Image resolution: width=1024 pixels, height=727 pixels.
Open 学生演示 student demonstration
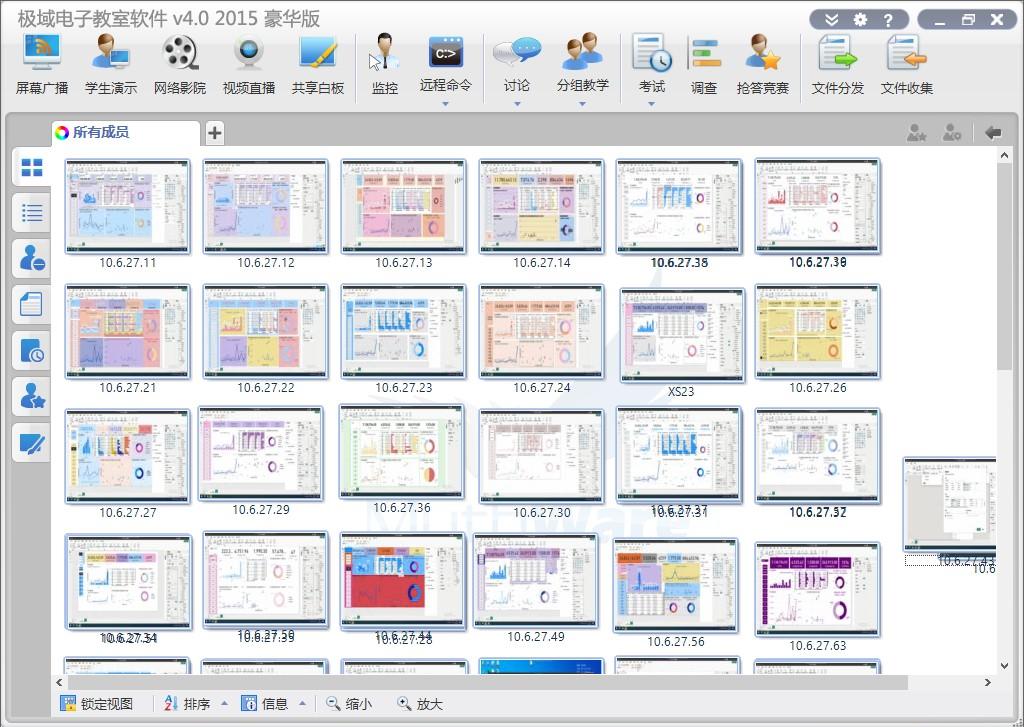pos(111,62)
